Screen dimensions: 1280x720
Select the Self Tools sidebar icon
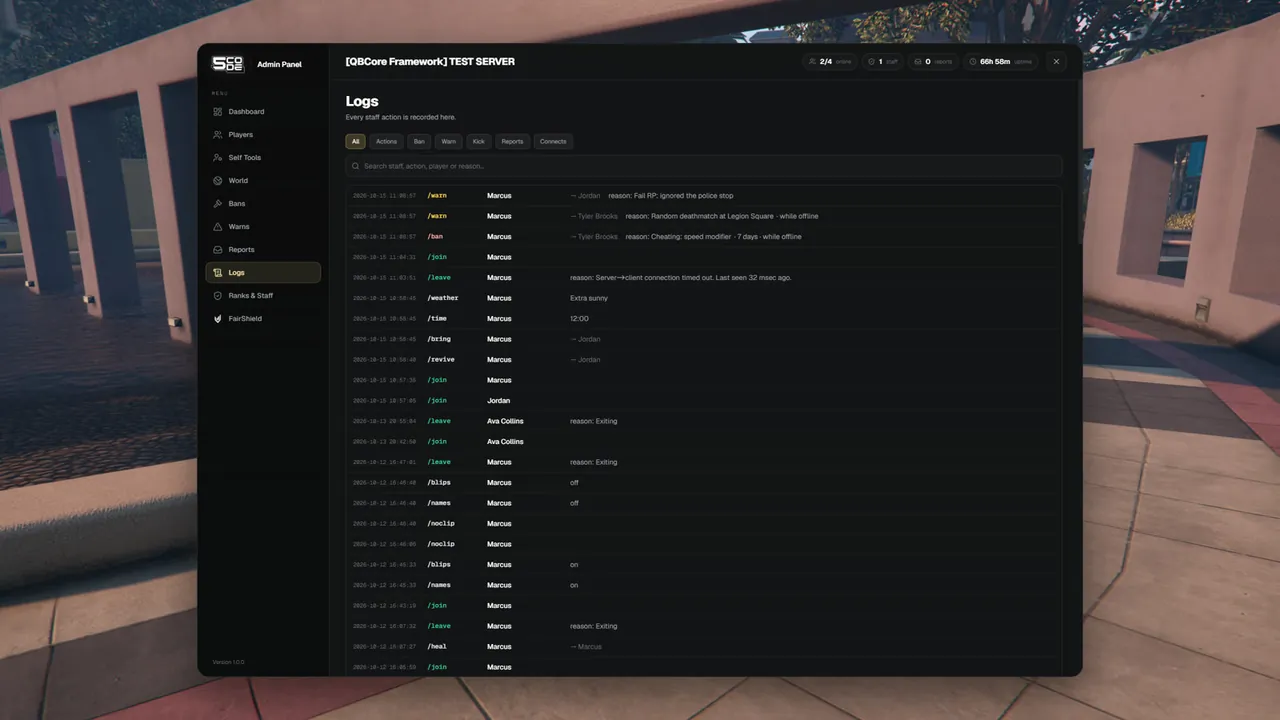tap(218, 158)
